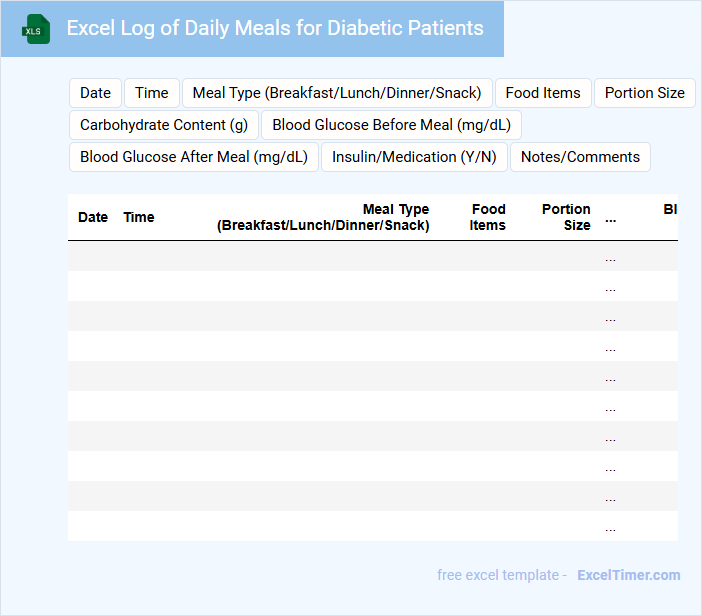Image resolution: width=702 pixels, height=616 pixels.
Task: Open the ExcelTimer.com link
Action: click(x=629, y=575)
